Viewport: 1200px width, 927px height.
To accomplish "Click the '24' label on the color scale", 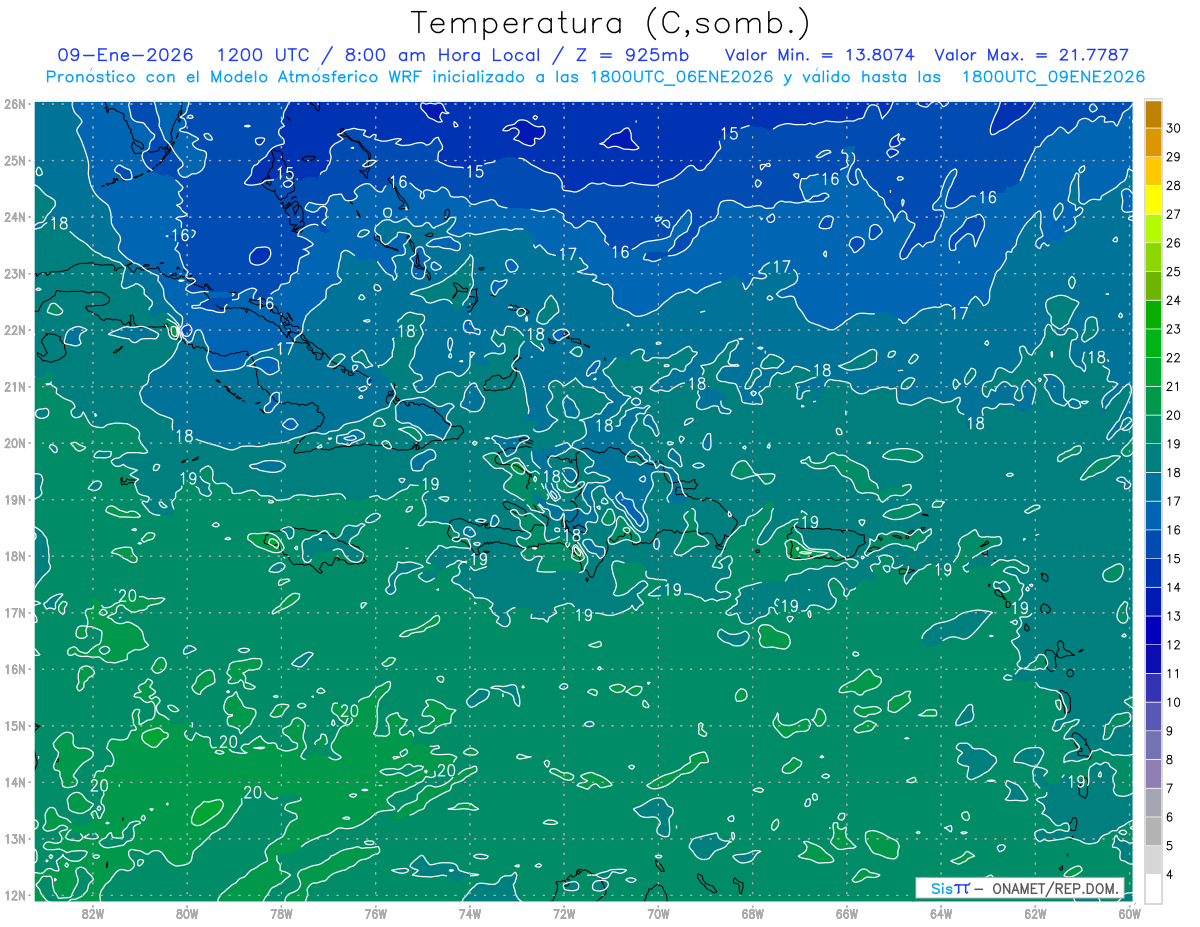I will [1174, 300].
